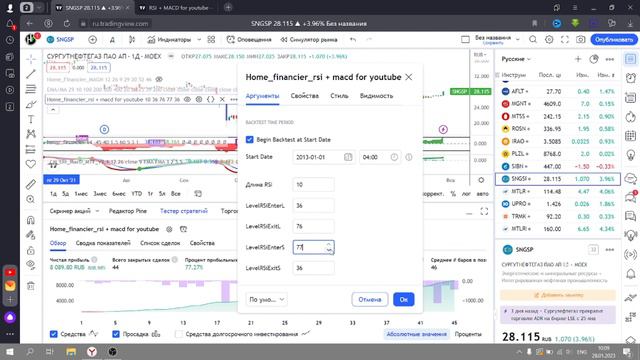The height and width of the screenshot is (360, 640).
Task: Open indicator templates grid icon
Action: pyautogui.click(x=211, y=40)
